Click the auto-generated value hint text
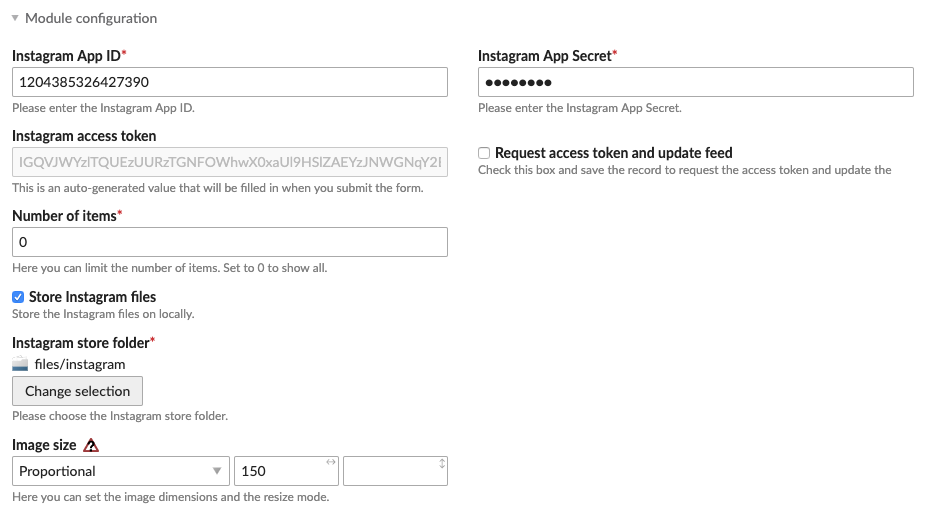This screenshot has height=515, width=925. point(218,188)
